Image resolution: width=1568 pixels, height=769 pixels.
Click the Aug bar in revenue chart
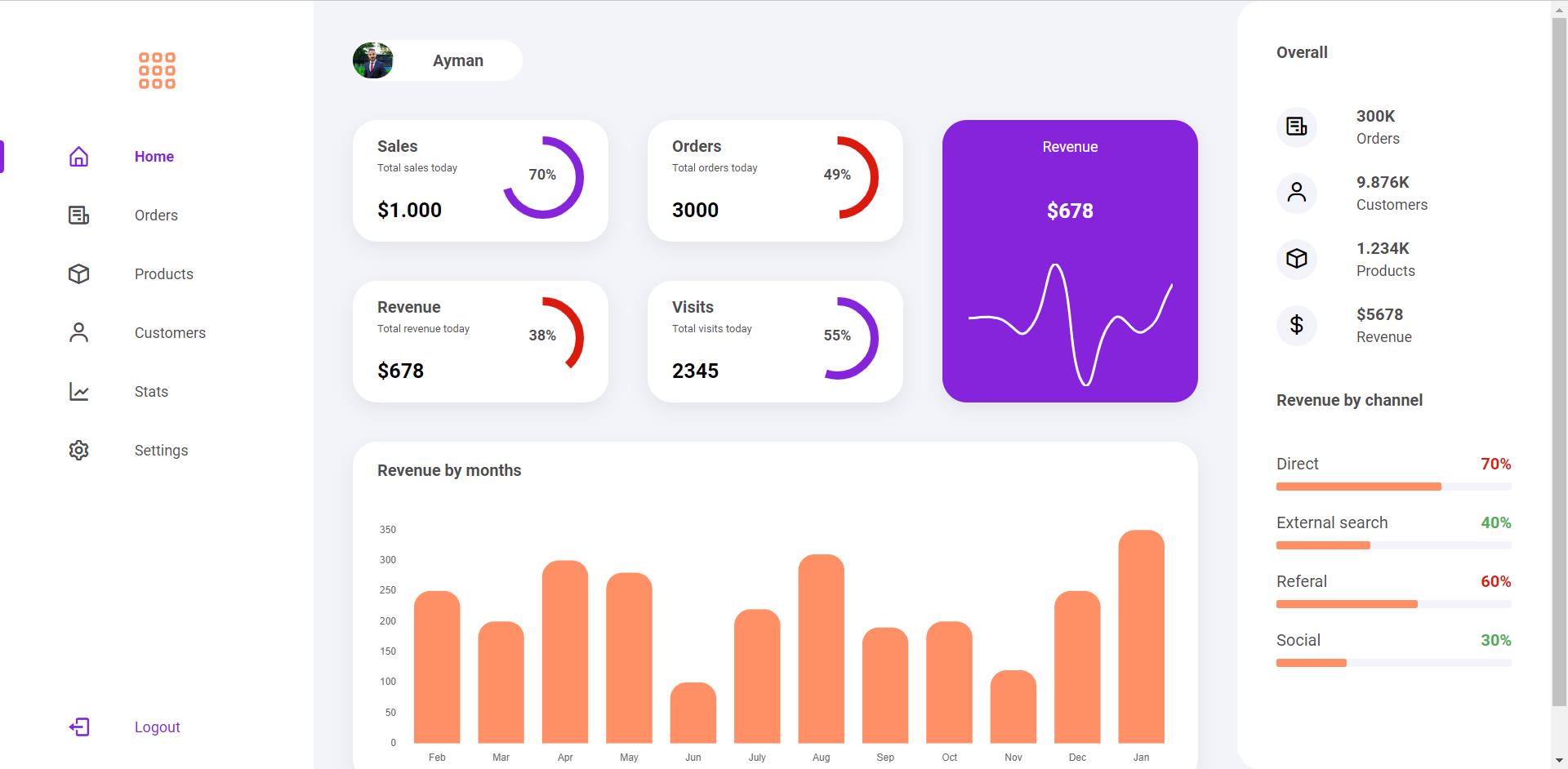(821, 649)
